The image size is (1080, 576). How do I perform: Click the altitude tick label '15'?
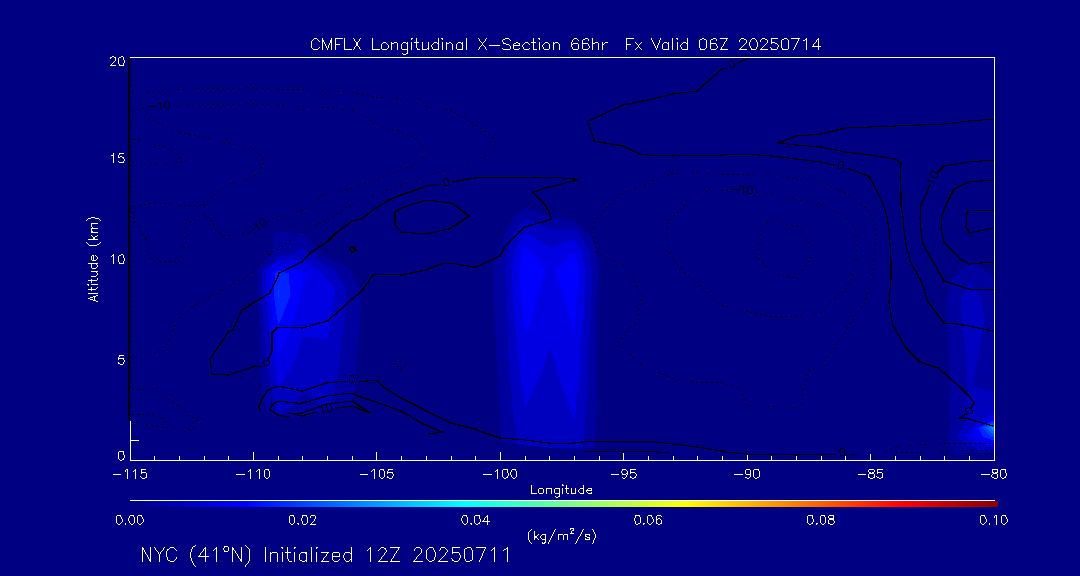(117, 158)
